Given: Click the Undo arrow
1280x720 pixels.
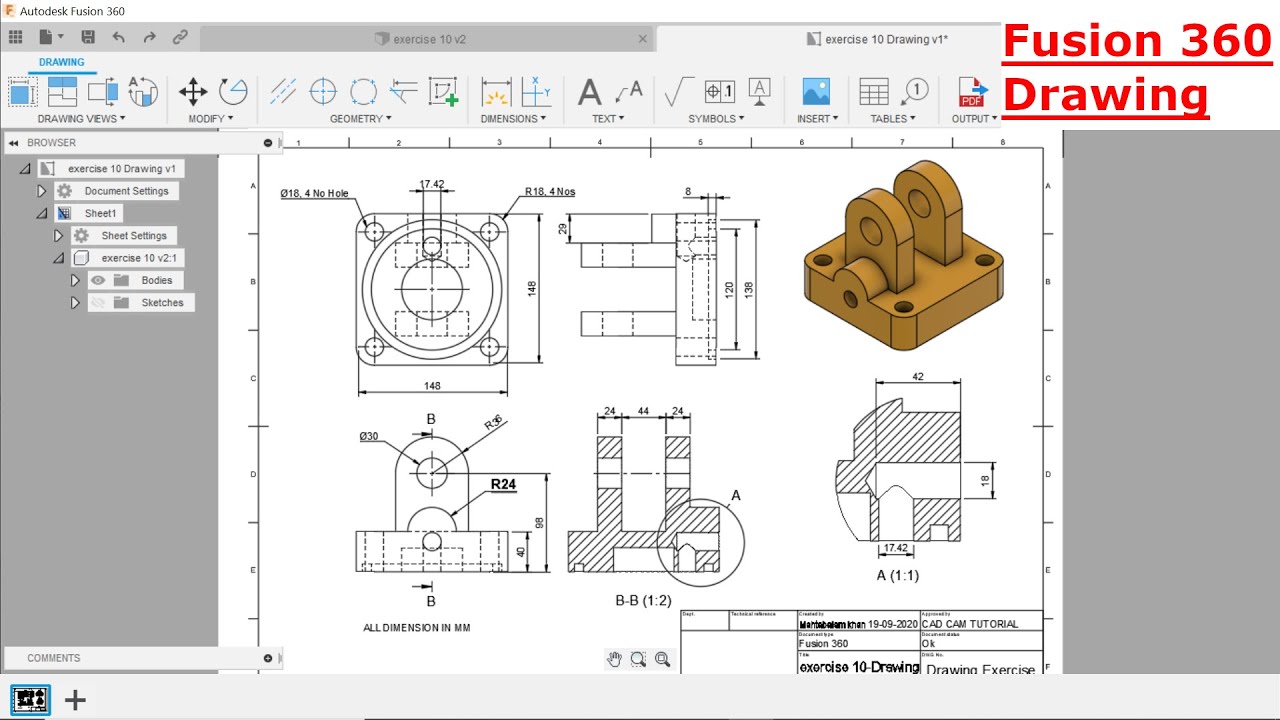Looking at the screenshot, I should tap(119, 37).
